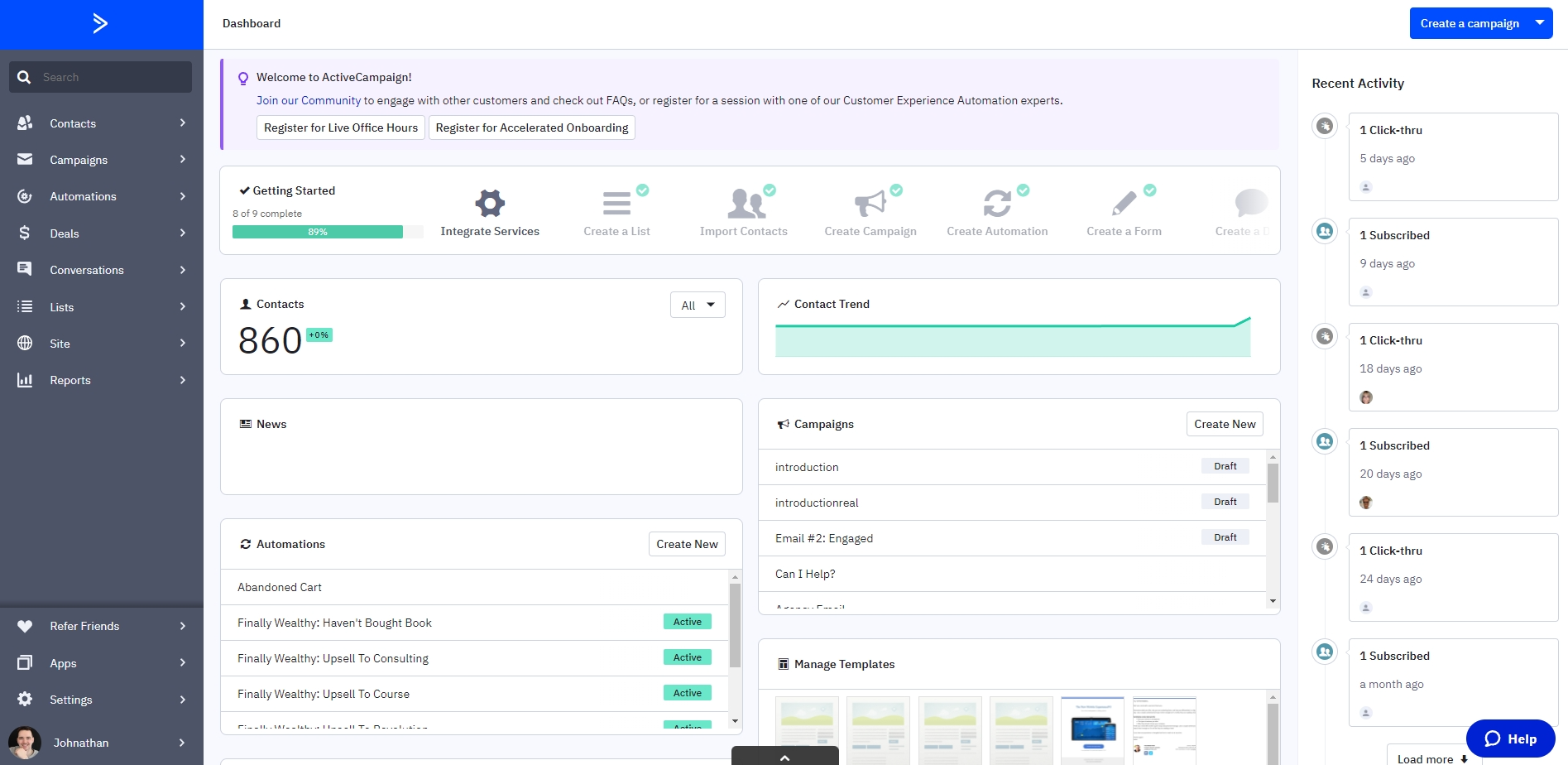
Task: Open the blue laptop template thumbnail
Action: pos(1092,730)
